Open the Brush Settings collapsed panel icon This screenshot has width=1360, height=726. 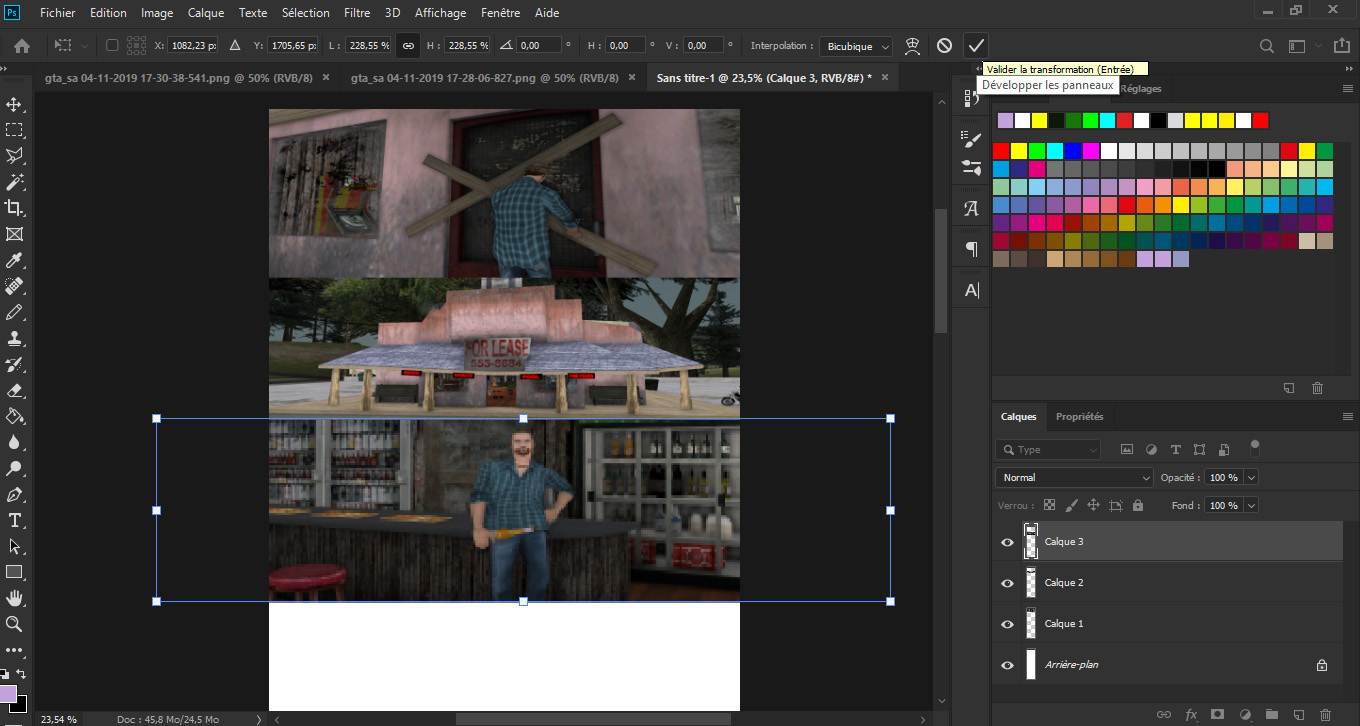click(x=971, y=139)
